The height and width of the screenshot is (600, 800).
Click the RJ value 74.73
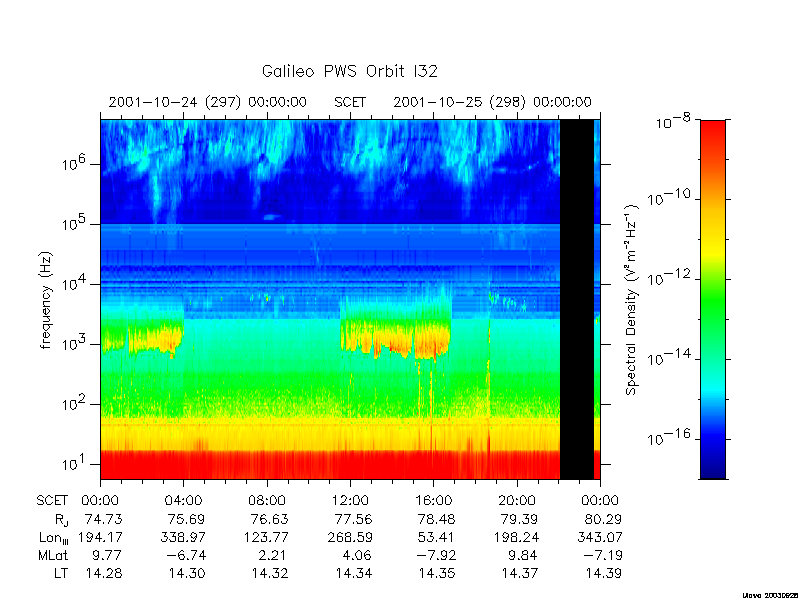(x=102, y=519)
